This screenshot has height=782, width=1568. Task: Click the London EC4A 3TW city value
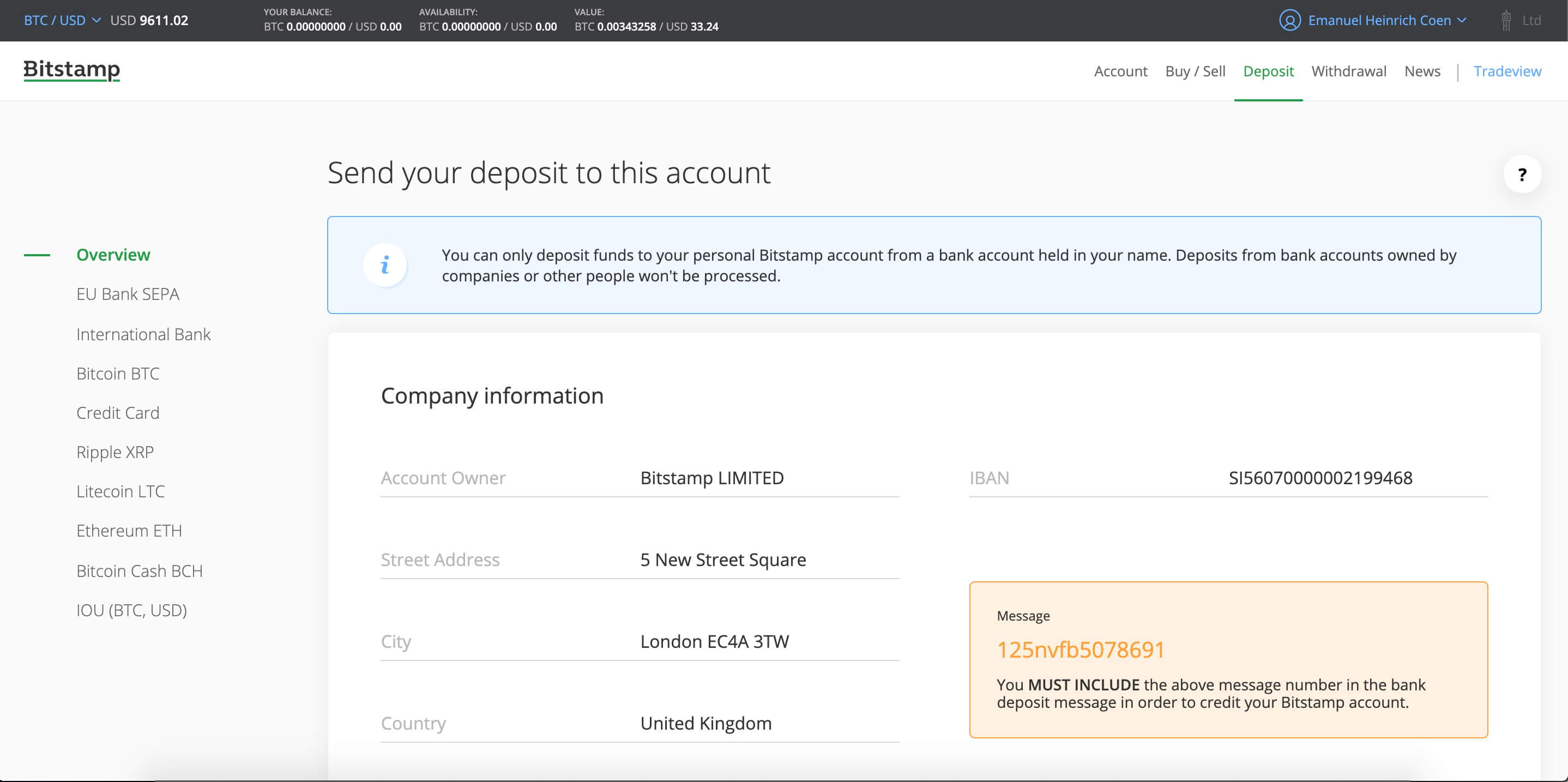pos(715,641)
